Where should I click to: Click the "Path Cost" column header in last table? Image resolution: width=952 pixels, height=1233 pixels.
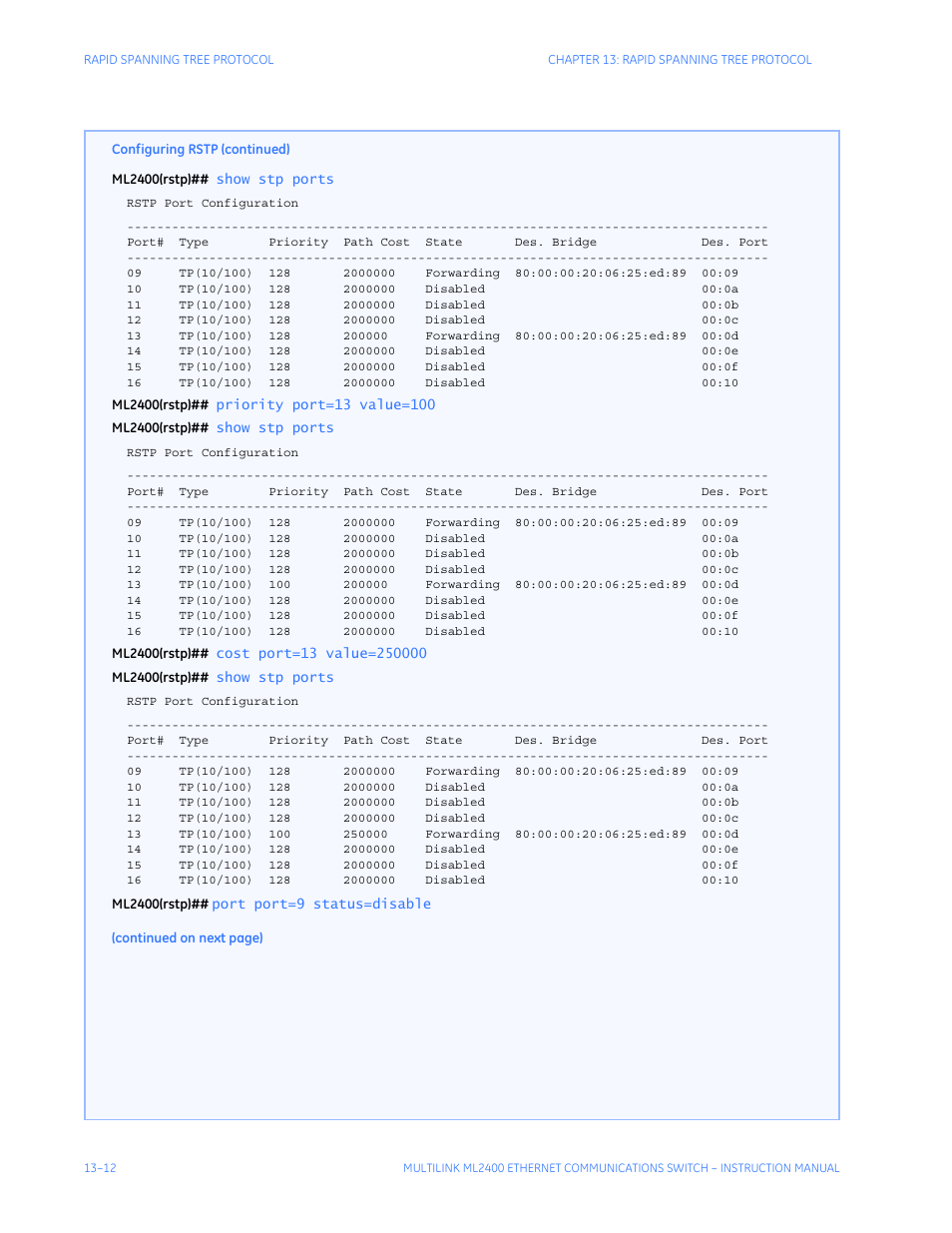376,741
